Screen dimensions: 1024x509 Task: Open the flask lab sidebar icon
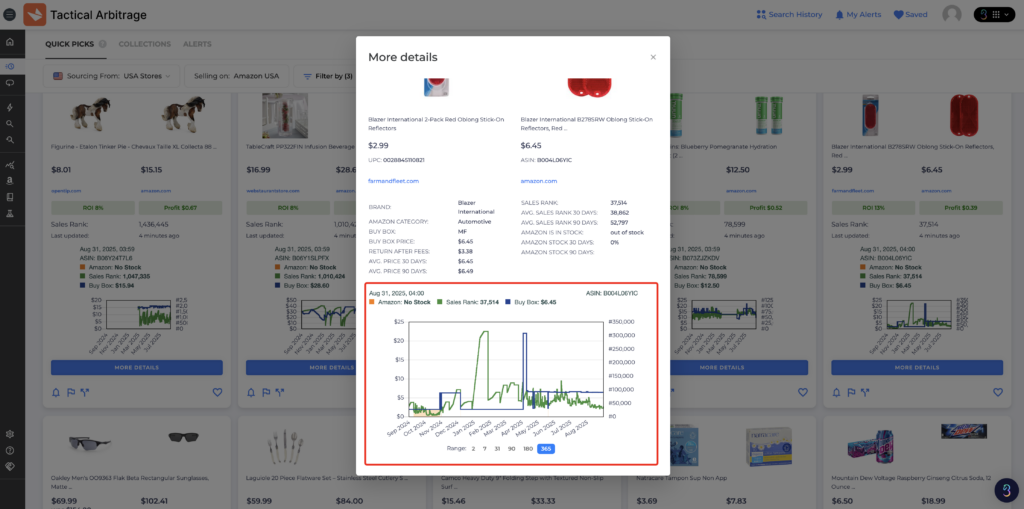click(10, 213)
